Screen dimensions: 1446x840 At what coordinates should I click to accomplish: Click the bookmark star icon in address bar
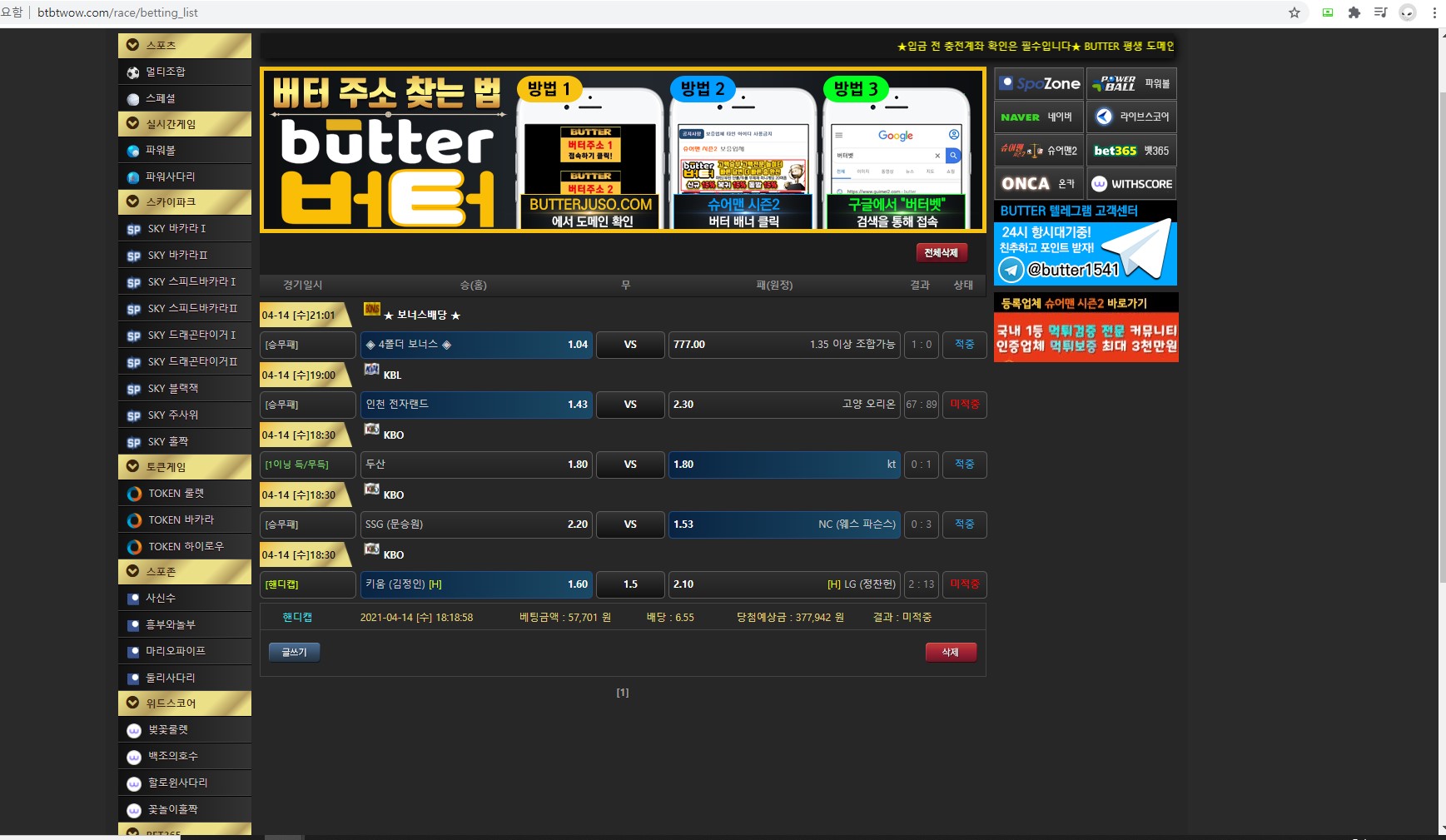point(1294,12)
